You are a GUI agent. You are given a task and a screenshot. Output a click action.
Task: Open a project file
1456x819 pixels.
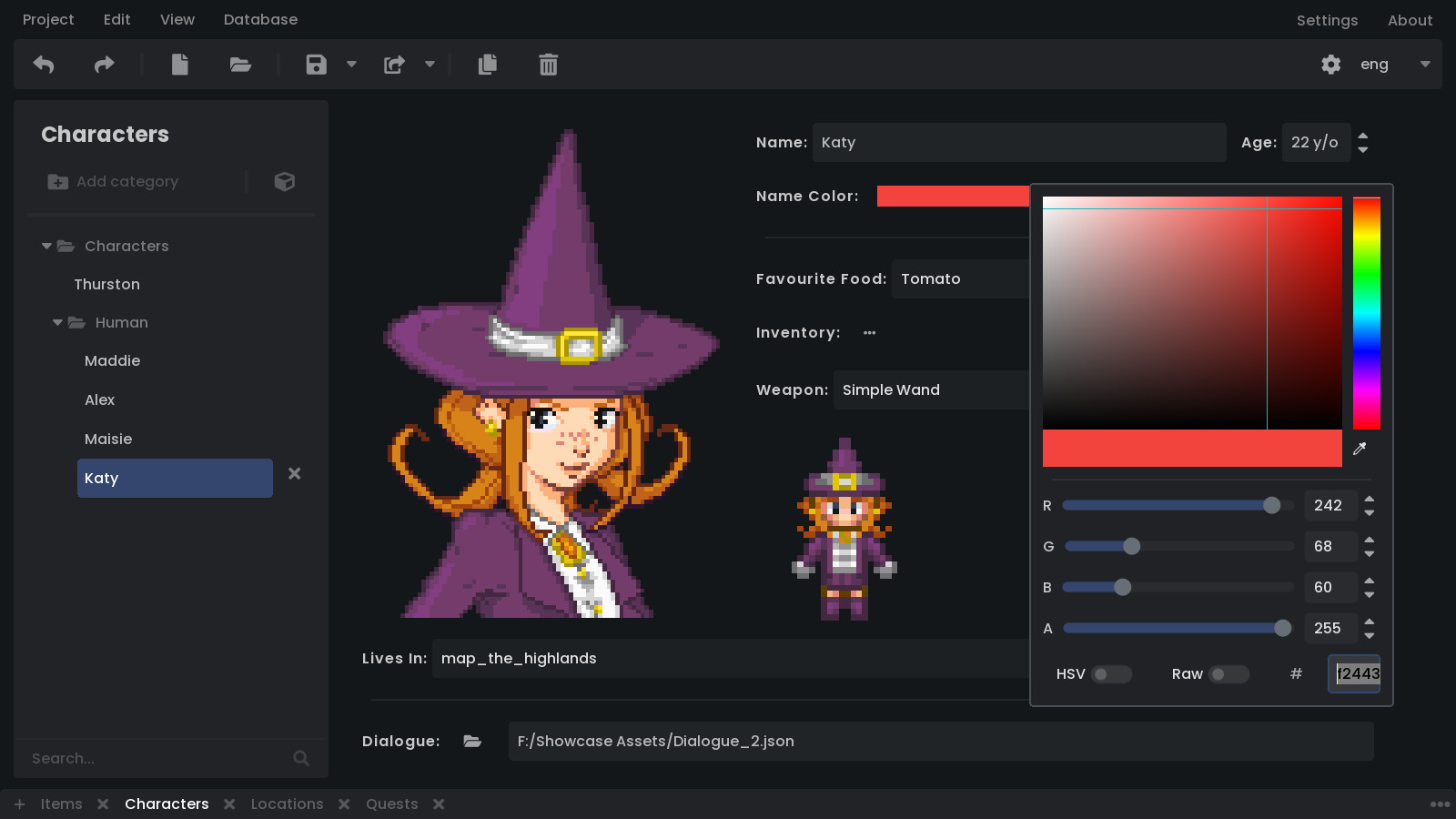coord(239,65)
